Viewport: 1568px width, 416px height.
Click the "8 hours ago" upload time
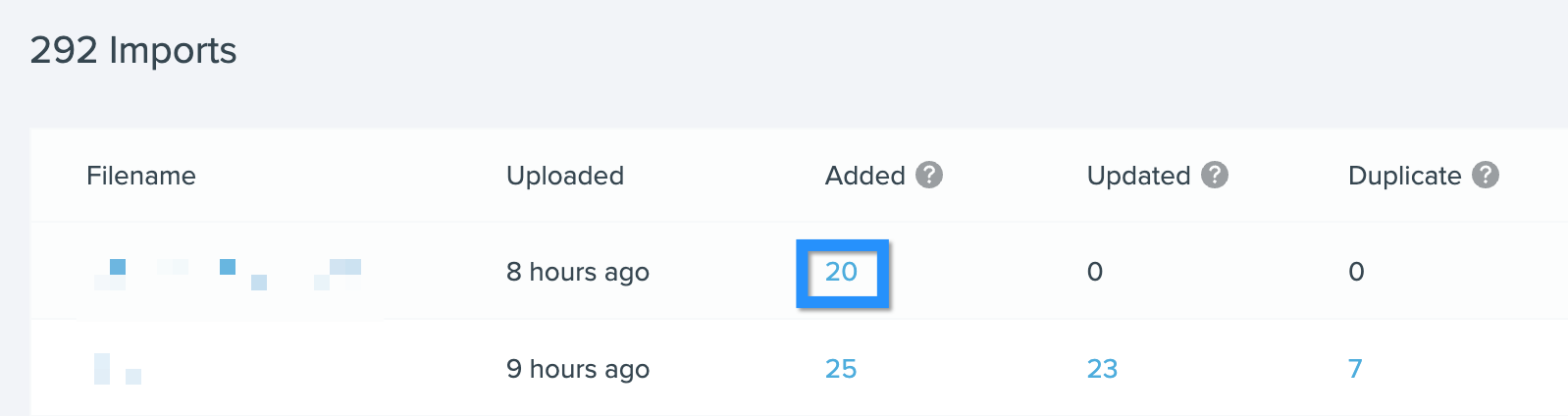[578, 272]
